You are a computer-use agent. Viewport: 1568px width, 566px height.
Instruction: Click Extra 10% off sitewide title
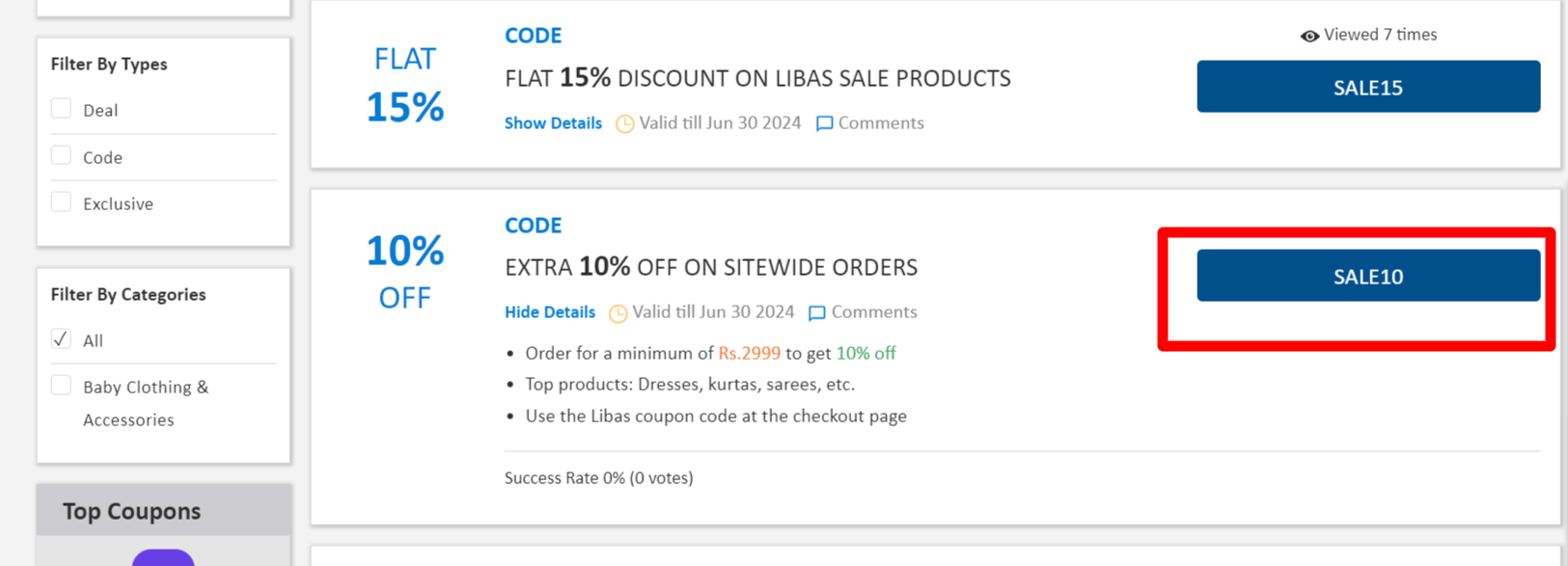pyautogui.click(x=711, y=267)
